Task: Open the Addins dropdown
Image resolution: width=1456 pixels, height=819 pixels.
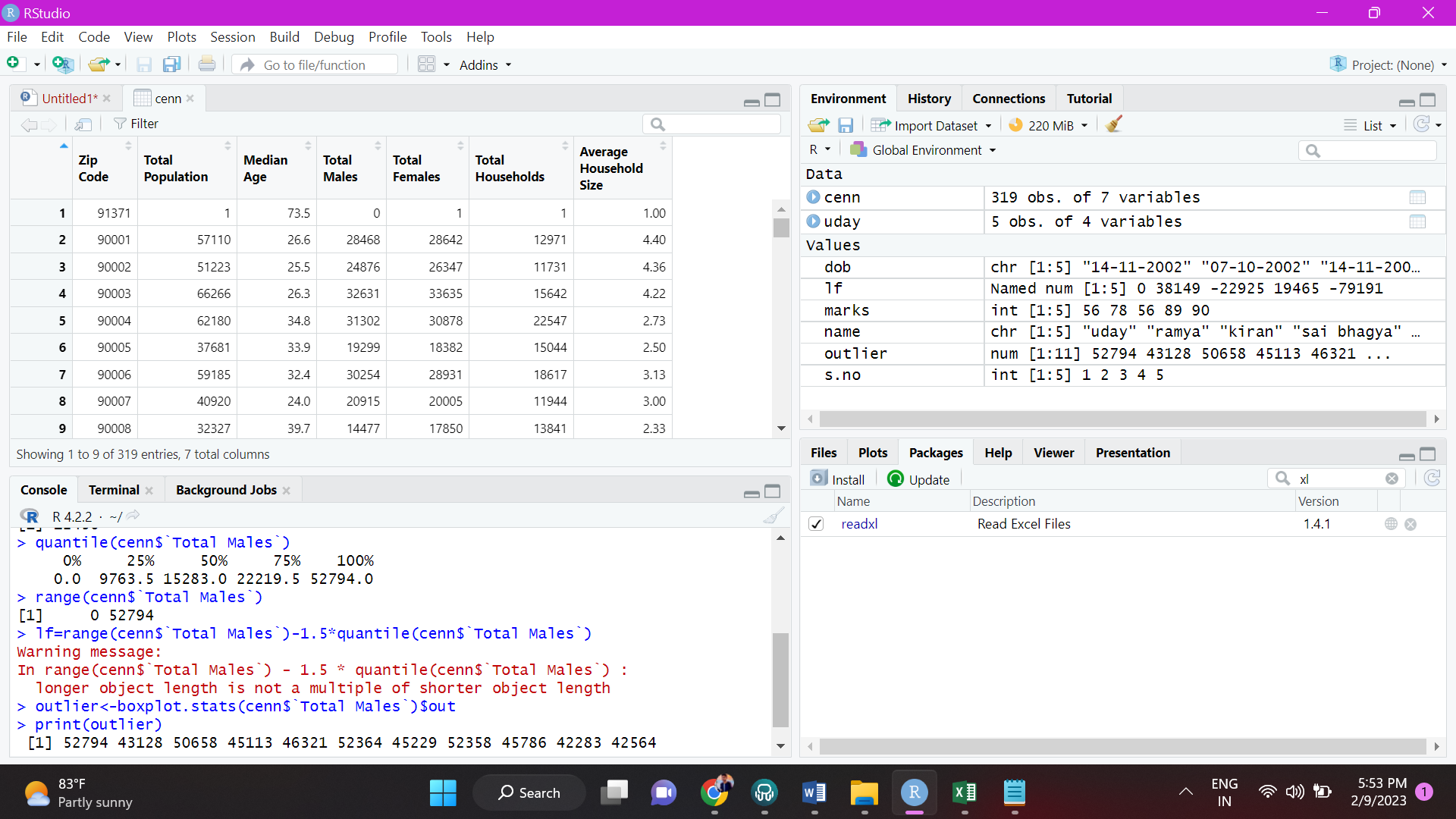Action: (485, 65)
